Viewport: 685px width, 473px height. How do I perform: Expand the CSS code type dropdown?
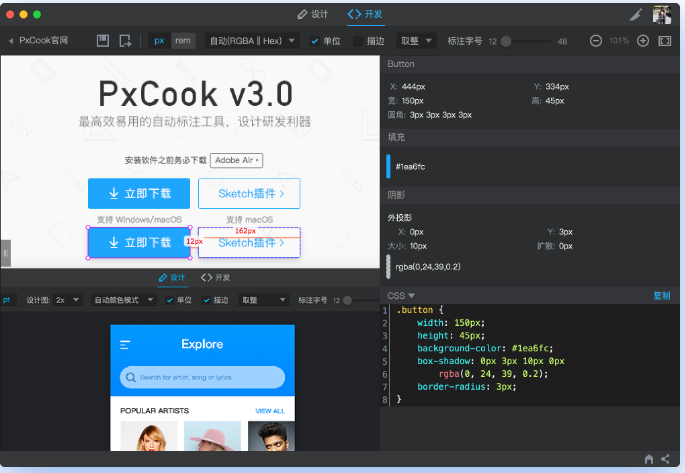[401, 296]
